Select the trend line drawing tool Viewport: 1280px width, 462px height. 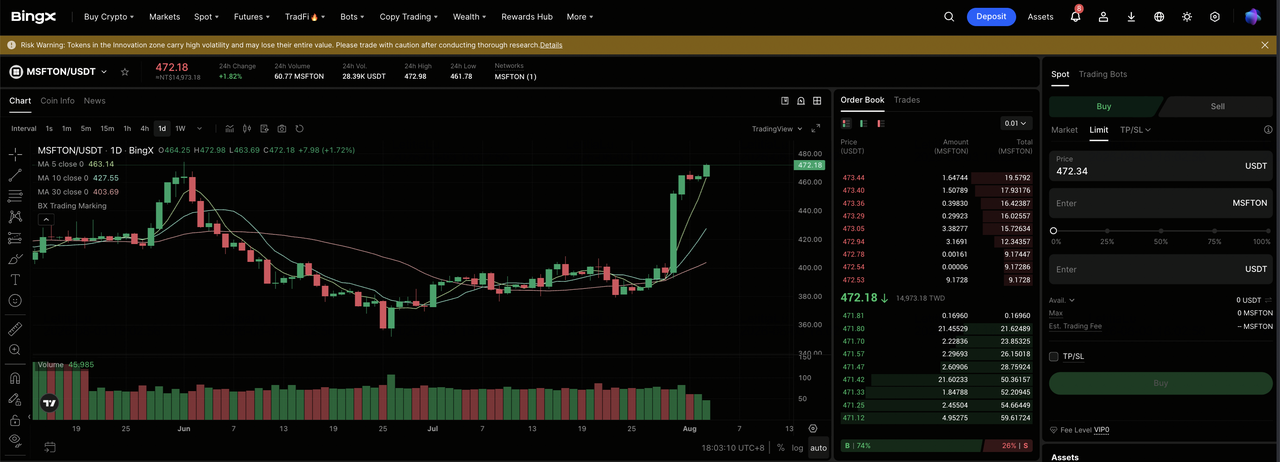15,175
